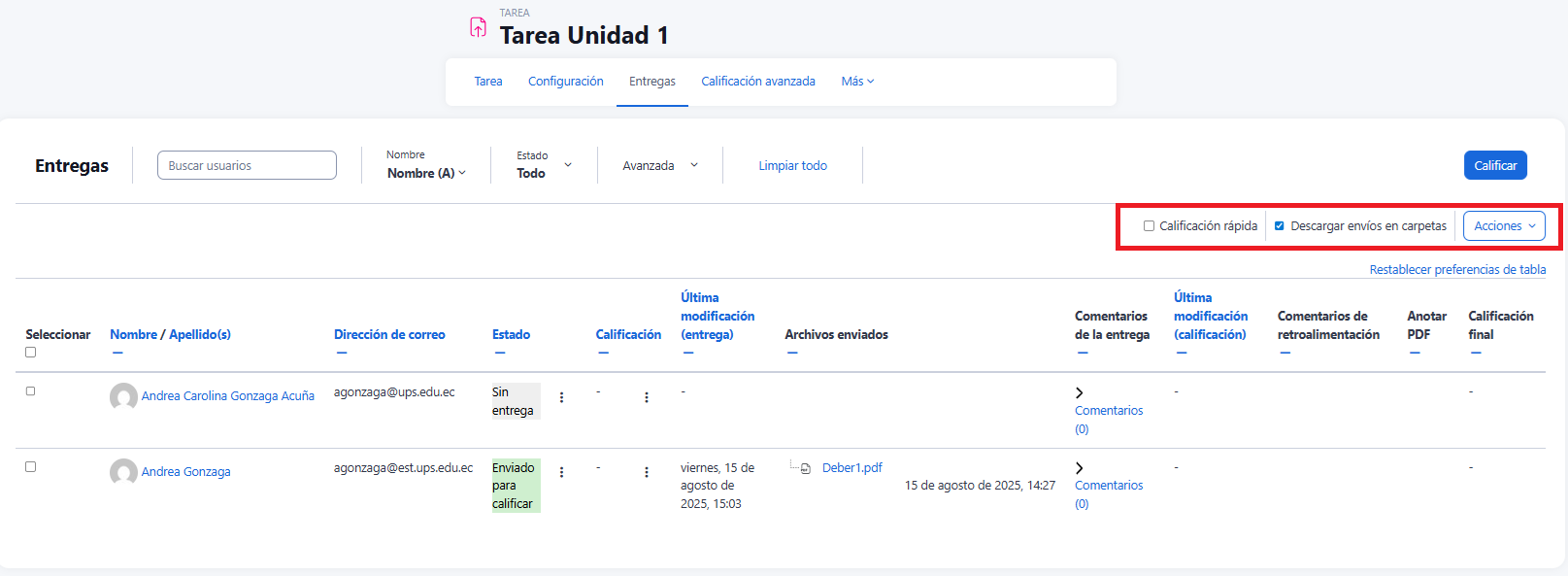Viewport: 1568px width, 576px height.
Task: Open grade actions menu for Andrea Carolina Gonzaga Acuña
Action: (x=647, y=397)
